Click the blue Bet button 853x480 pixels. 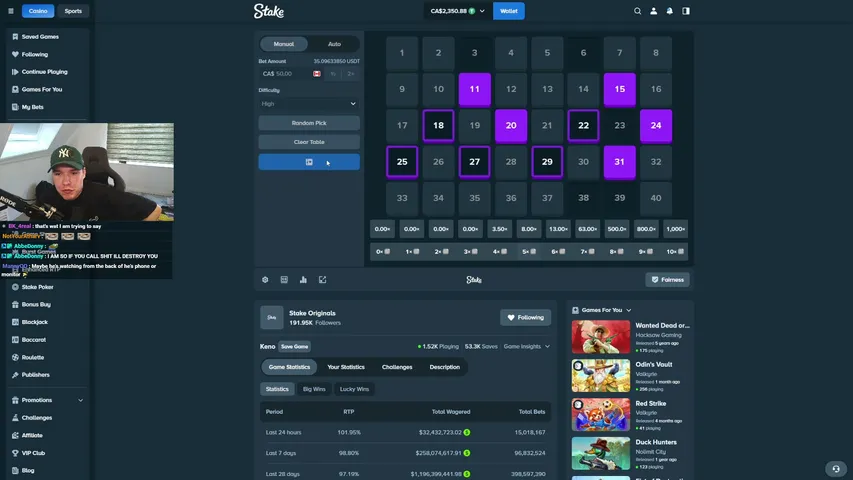click(x=309, y=162)
